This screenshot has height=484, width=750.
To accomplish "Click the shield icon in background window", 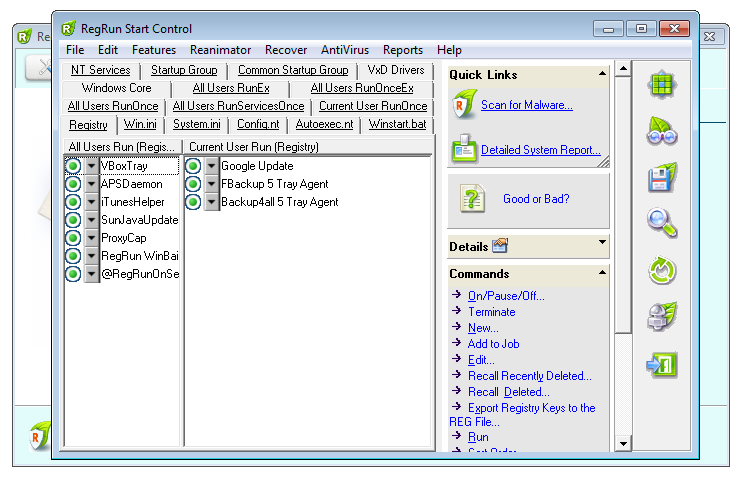I will 40,436.
